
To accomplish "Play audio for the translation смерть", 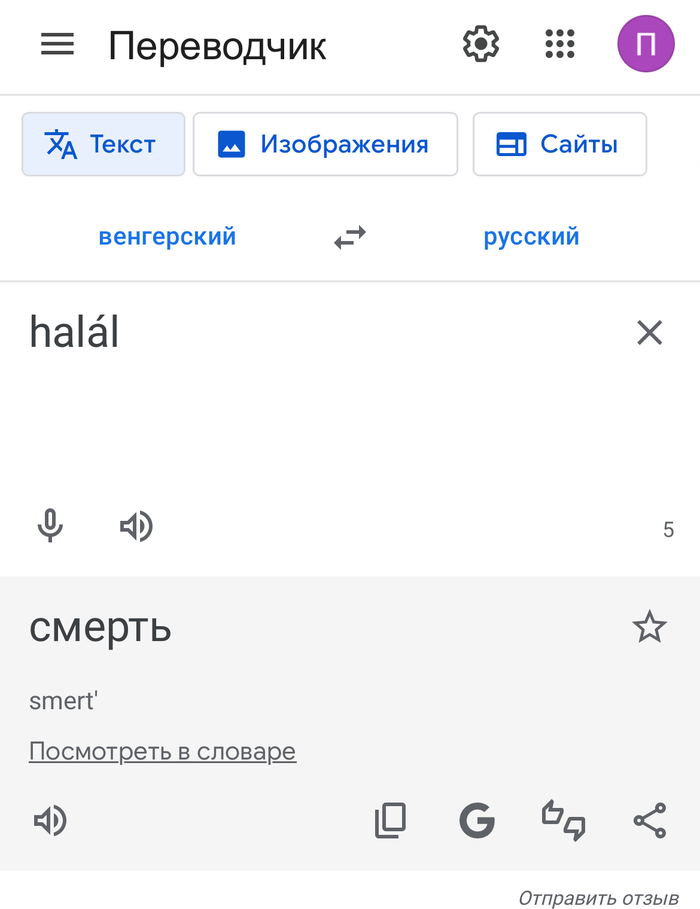I will point(51,821).
